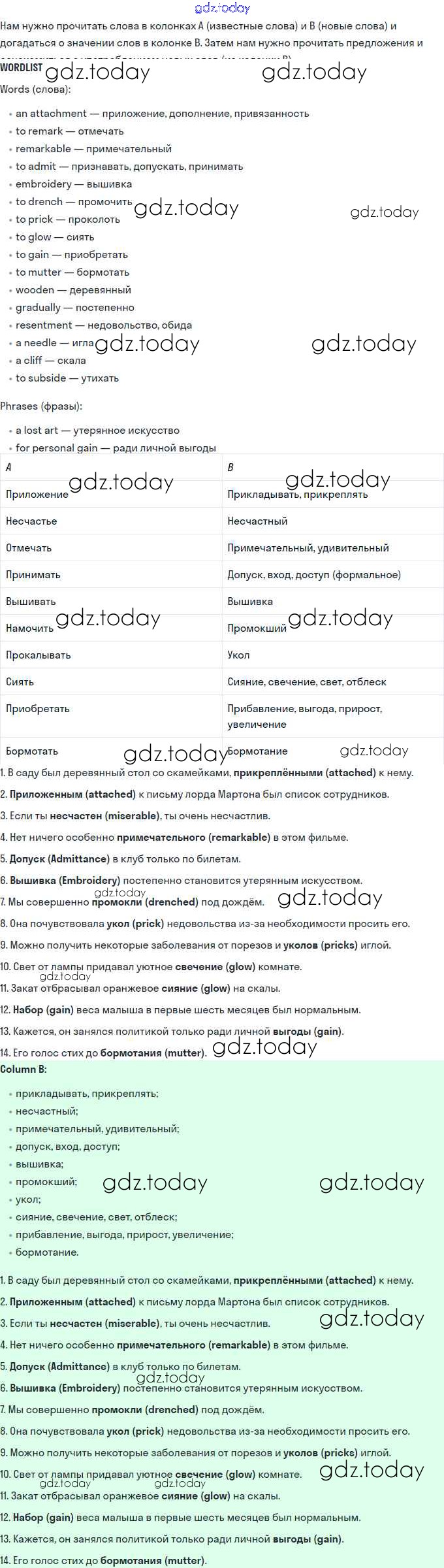
Task: Click the 'Phrases (фразы):' heading
Action: click(41, 406)
